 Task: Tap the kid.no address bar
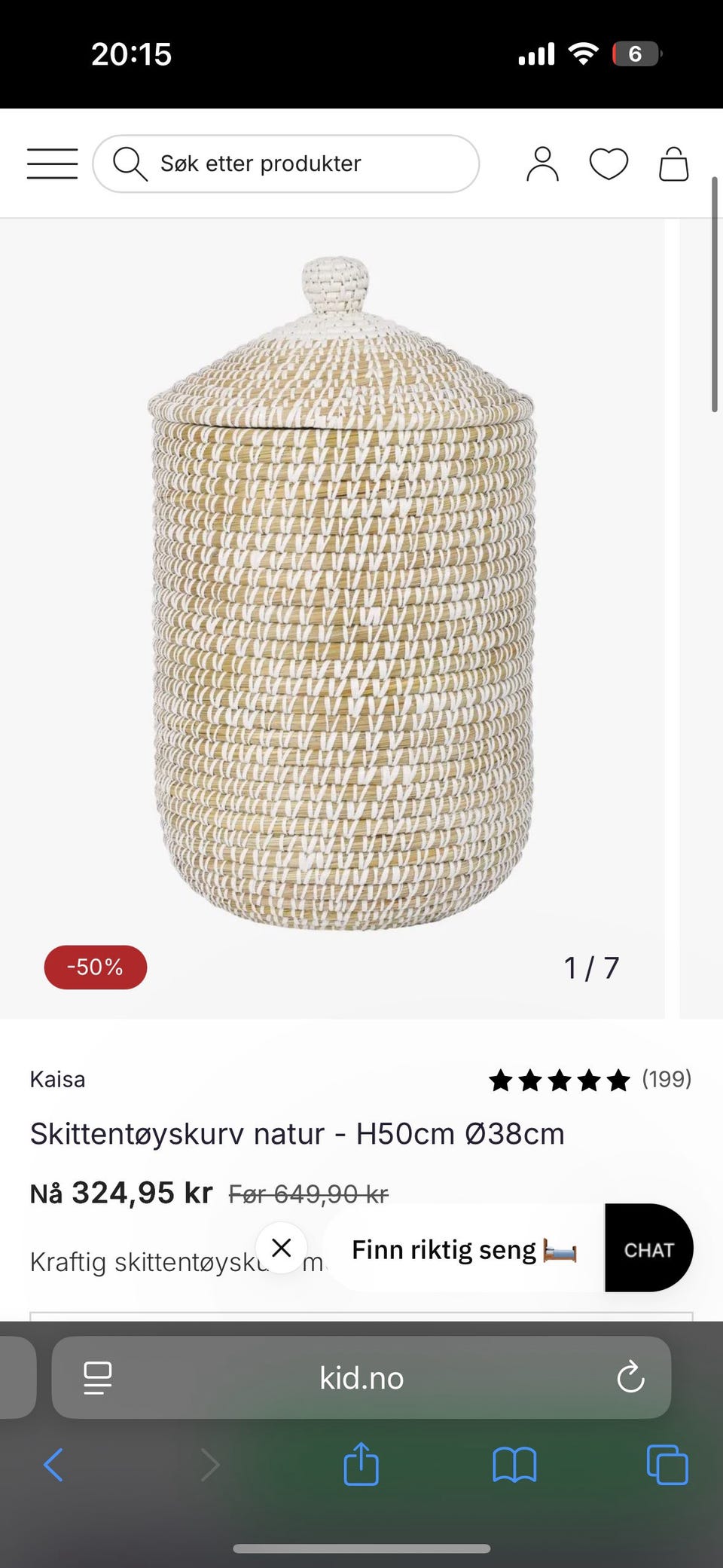pyautogui.click(x=361, y=1378)
